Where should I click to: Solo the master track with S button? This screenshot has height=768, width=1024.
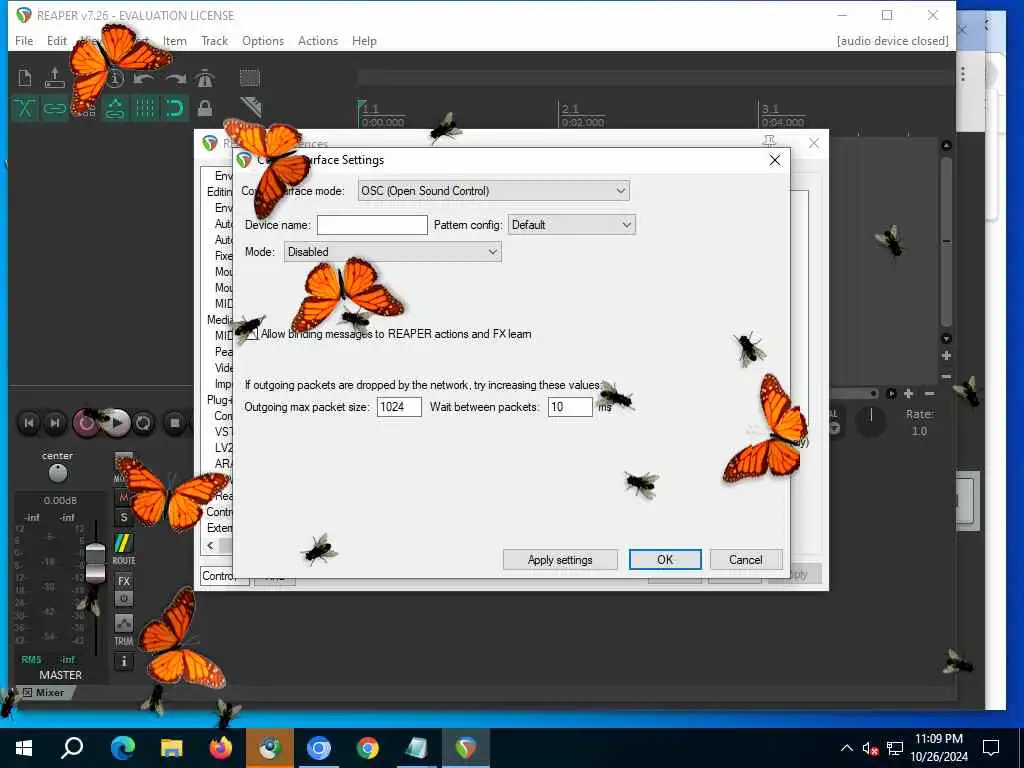pos(123,518)
